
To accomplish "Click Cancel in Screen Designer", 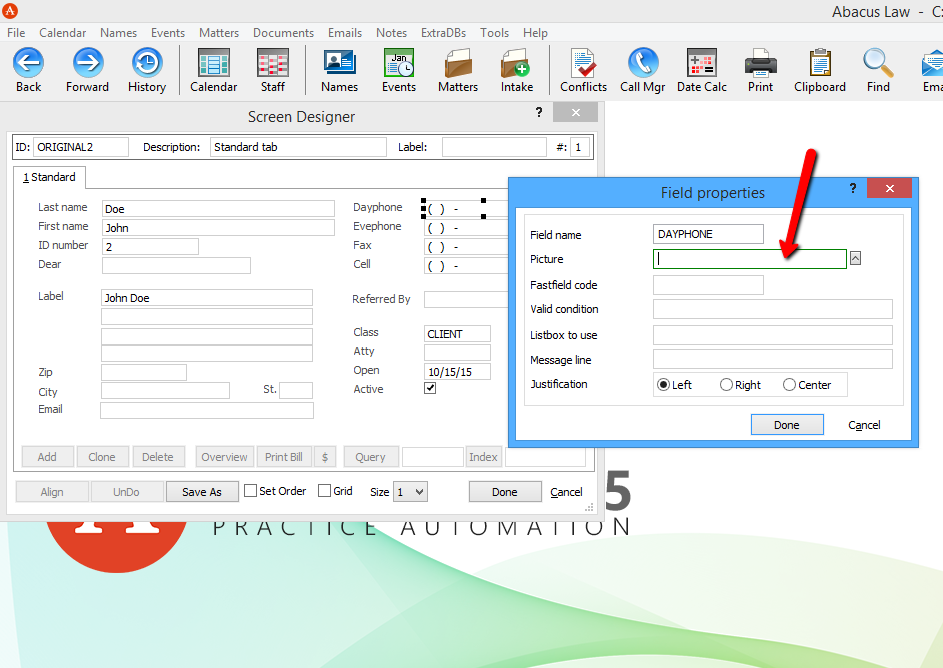I will pos(567,492).
